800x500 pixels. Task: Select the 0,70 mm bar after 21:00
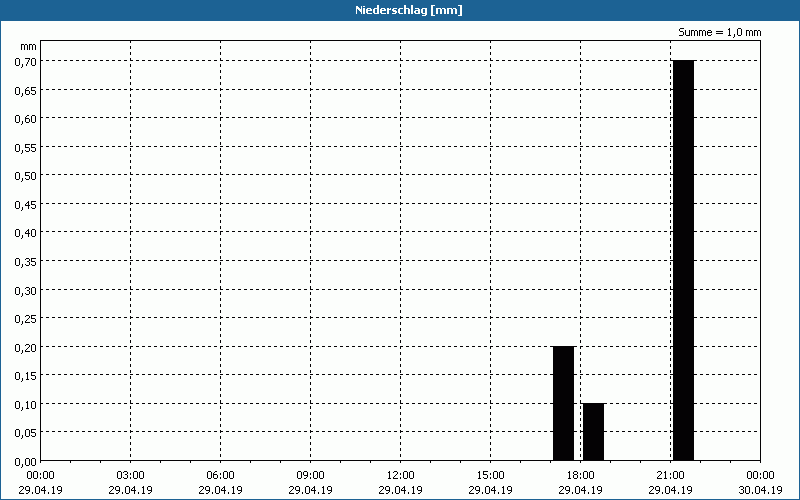point(683,260)
